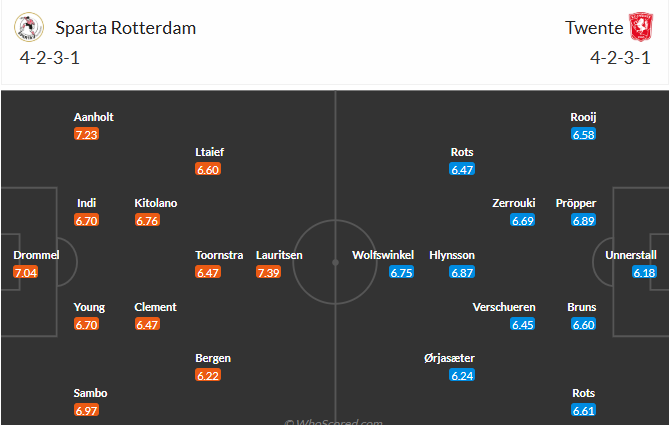Screen dimensions: 670x425
Task: Open player Ltaief
Action: 209,152
